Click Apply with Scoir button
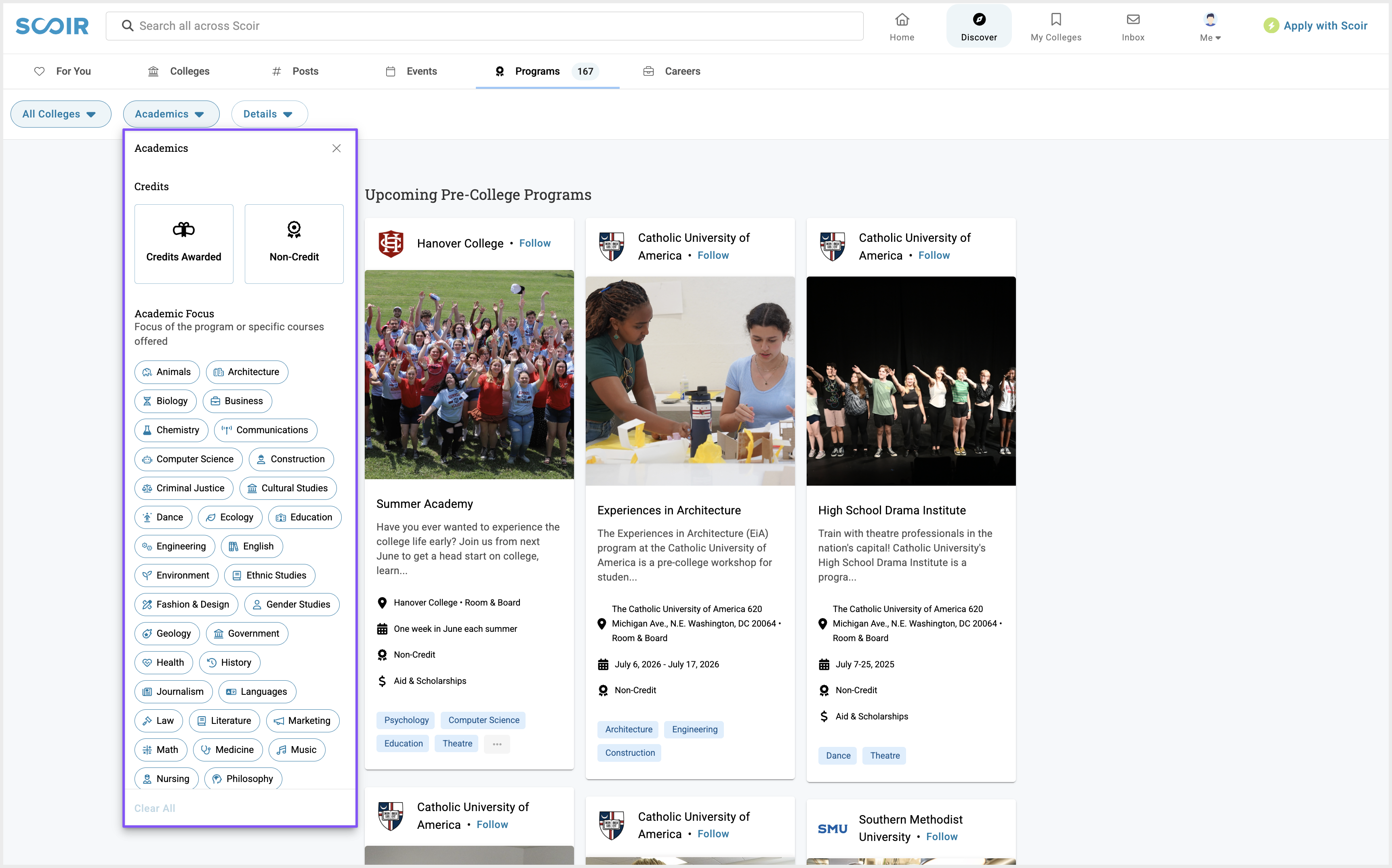The image size is (1392, 868). [1315, 26]
